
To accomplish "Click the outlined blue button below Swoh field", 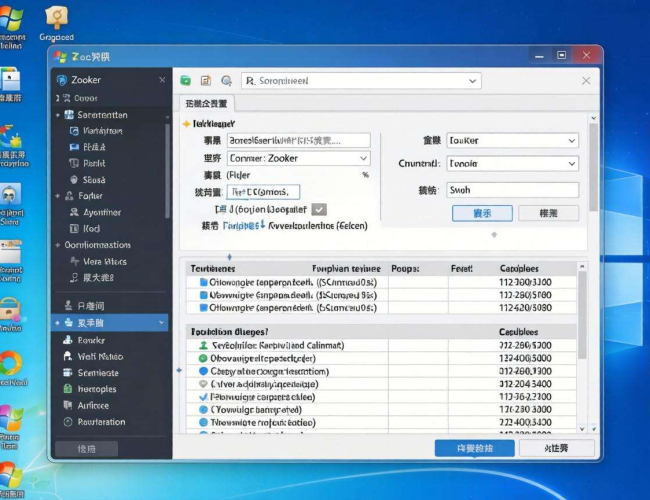I will (x=482, y=213).
